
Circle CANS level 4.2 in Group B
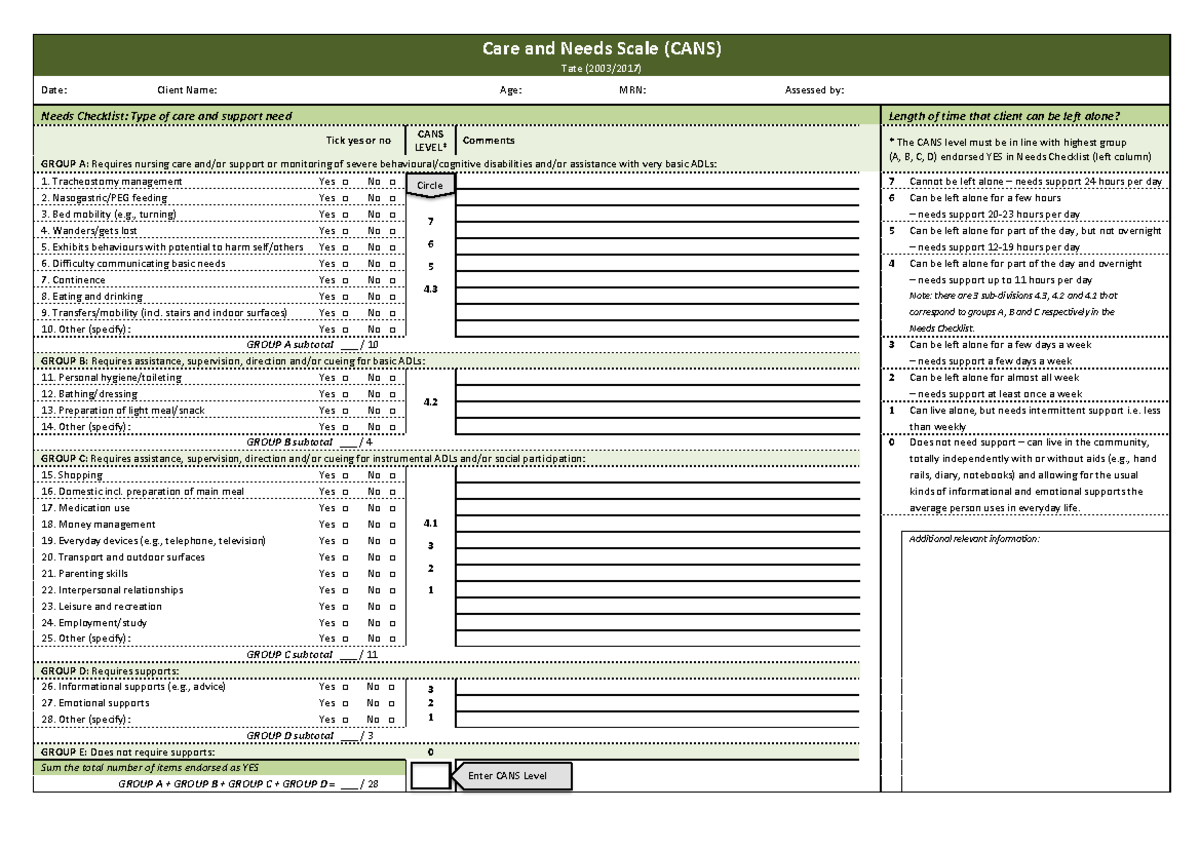pos(432,399)
